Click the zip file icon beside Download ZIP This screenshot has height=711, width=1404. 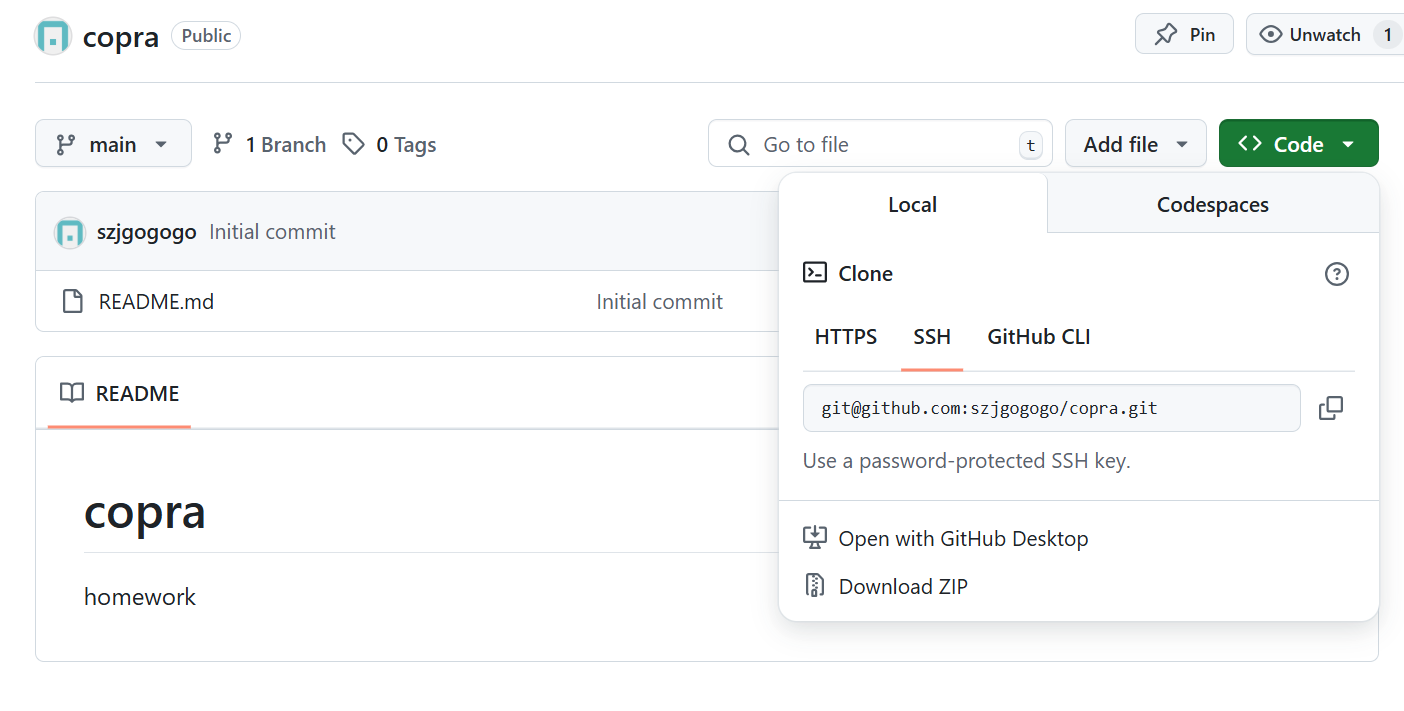coord(815,586)
